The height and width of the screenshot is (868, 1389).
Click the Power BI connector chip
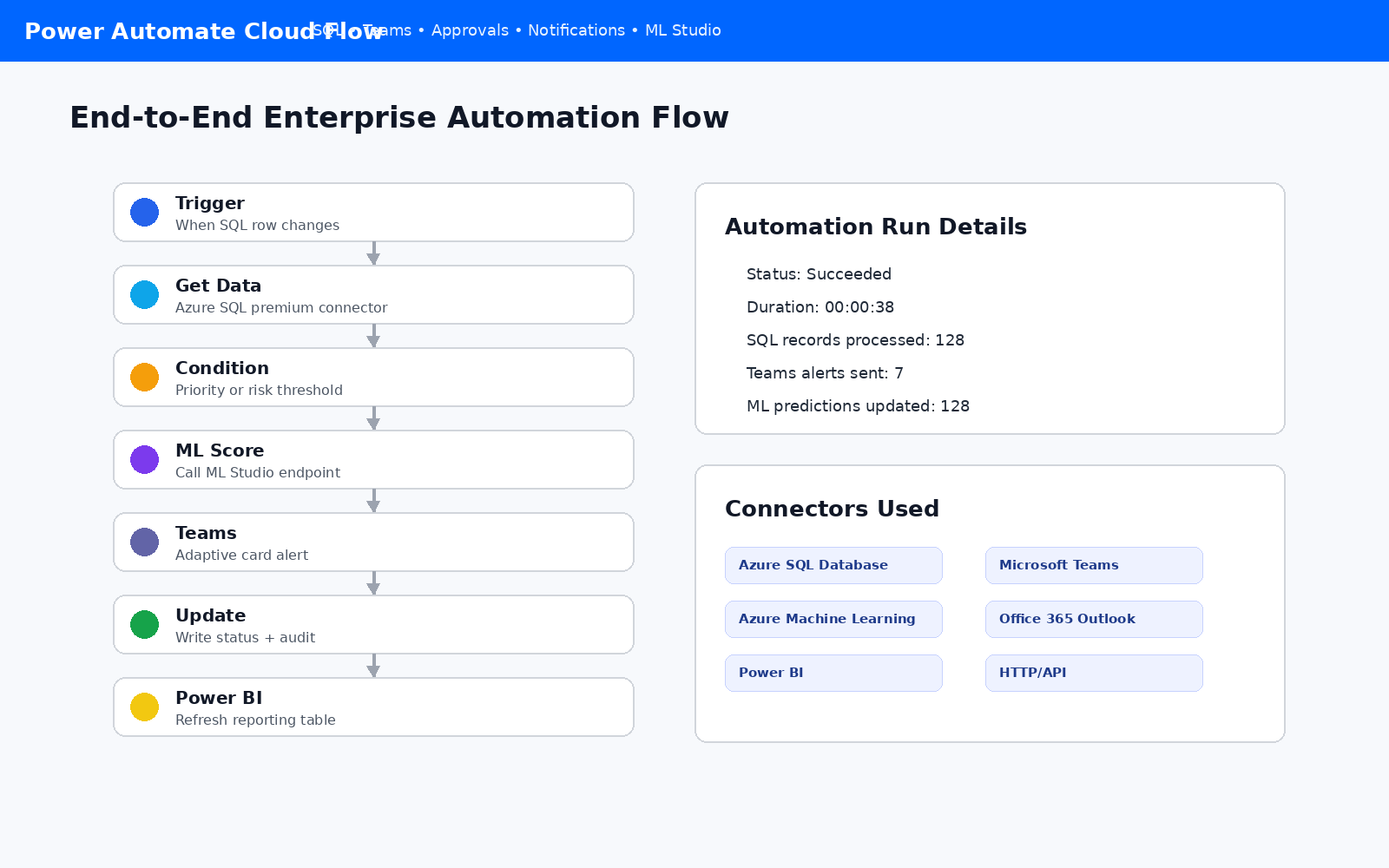(x=833, y=673)
